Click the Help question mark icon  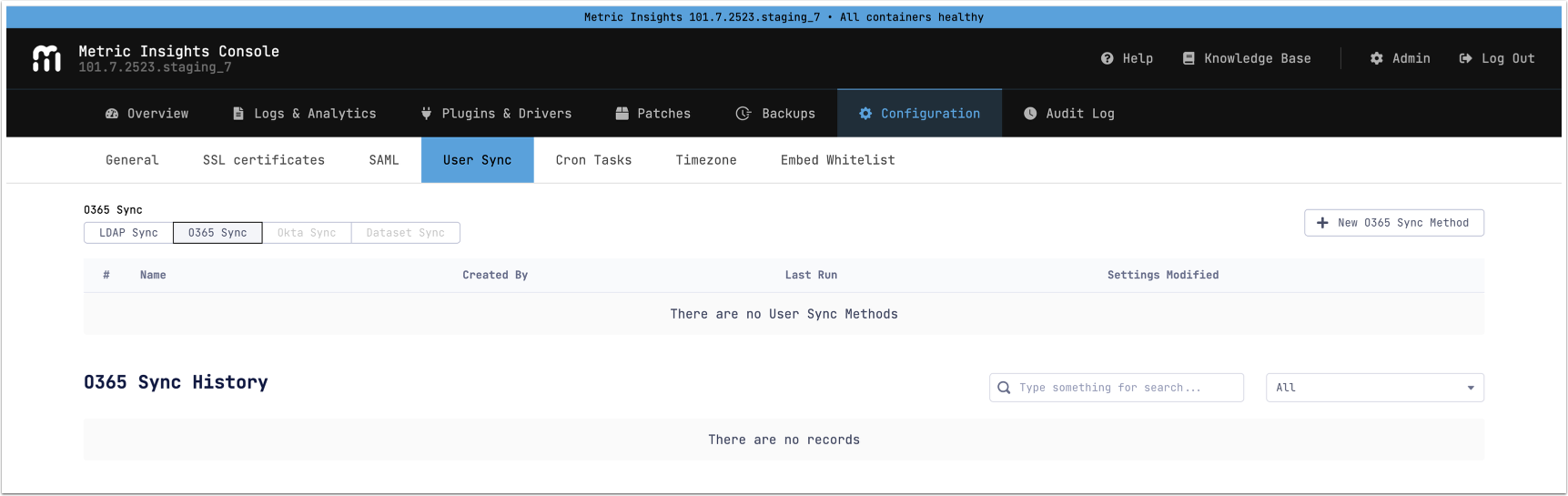coord(1107,58)
